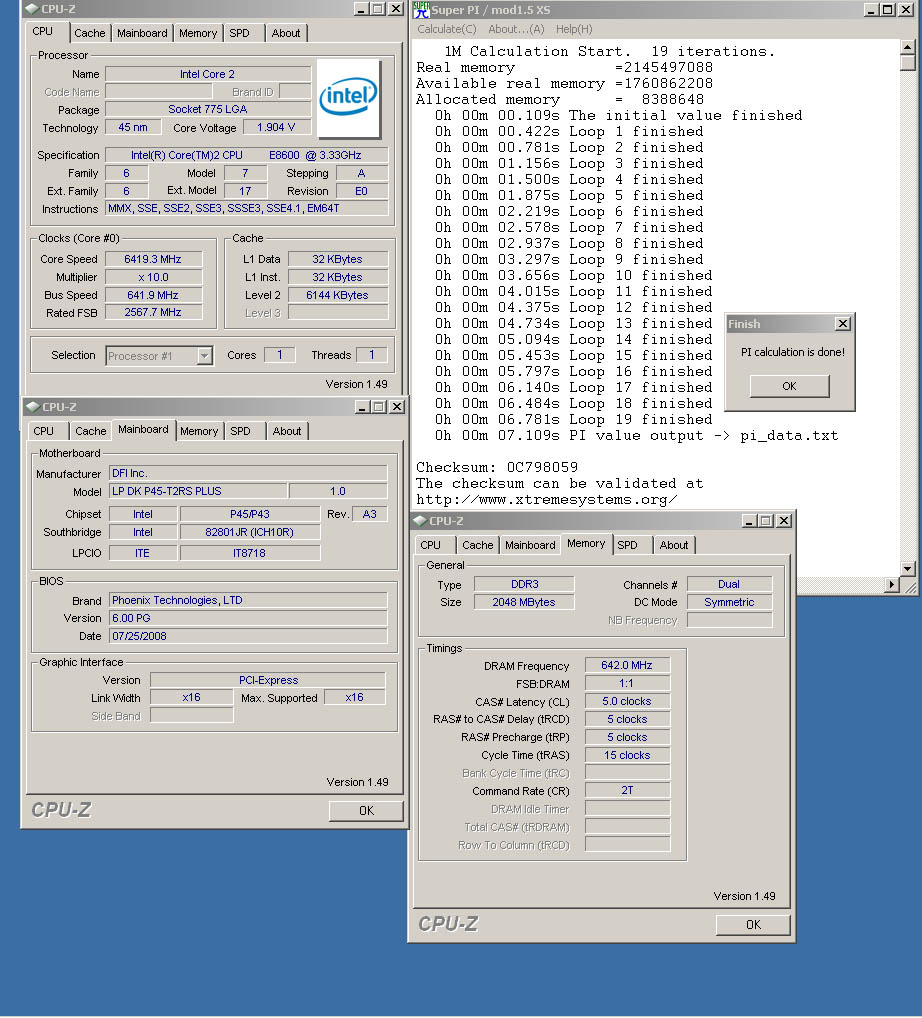
Task: Select Memory tab in the Mainboard CPU-Z window
Action: [199, 431]
